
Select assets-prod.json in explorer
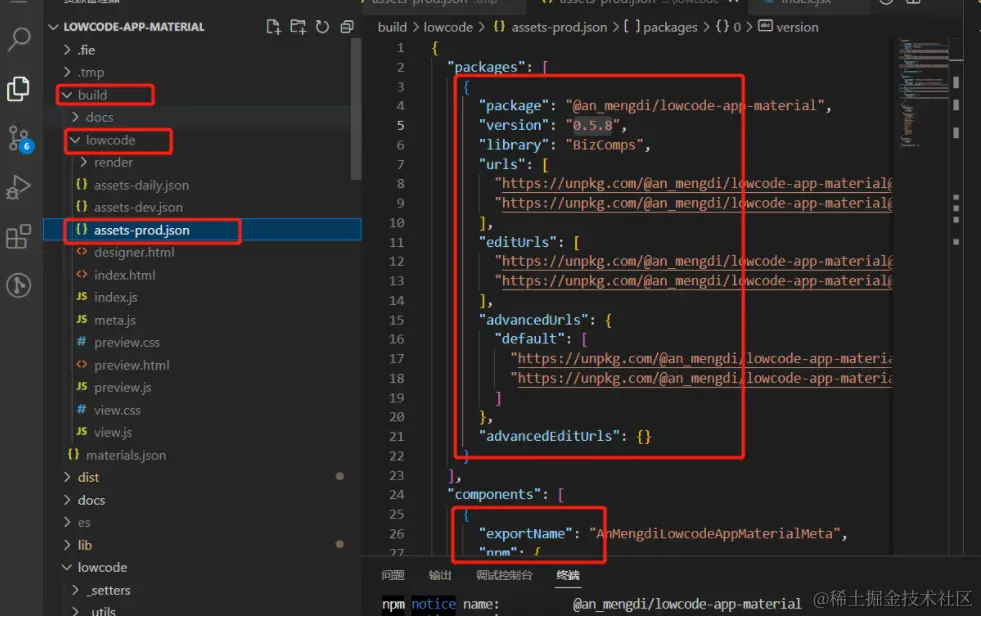pos(202,230)
